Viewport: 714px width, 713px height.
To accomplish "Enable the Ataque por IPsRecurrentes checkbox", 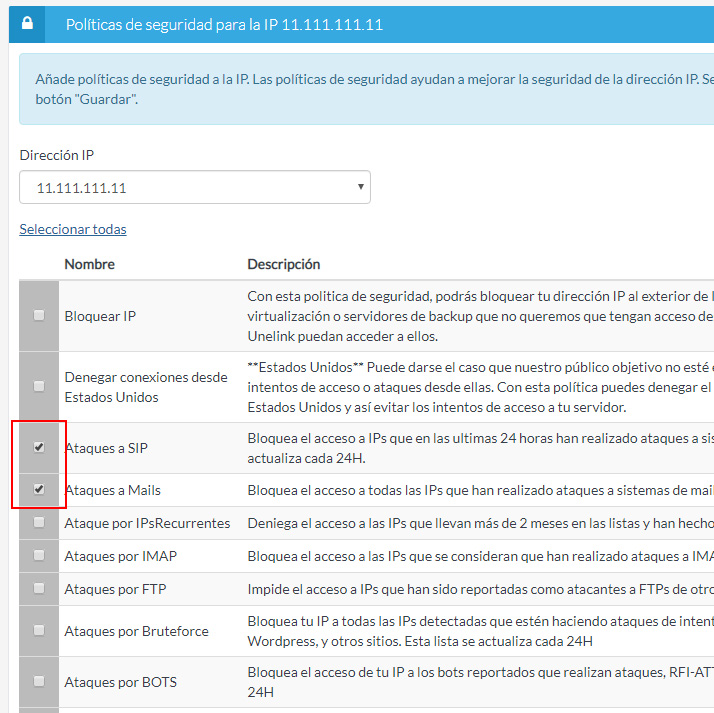I will (x=39, y=522).
